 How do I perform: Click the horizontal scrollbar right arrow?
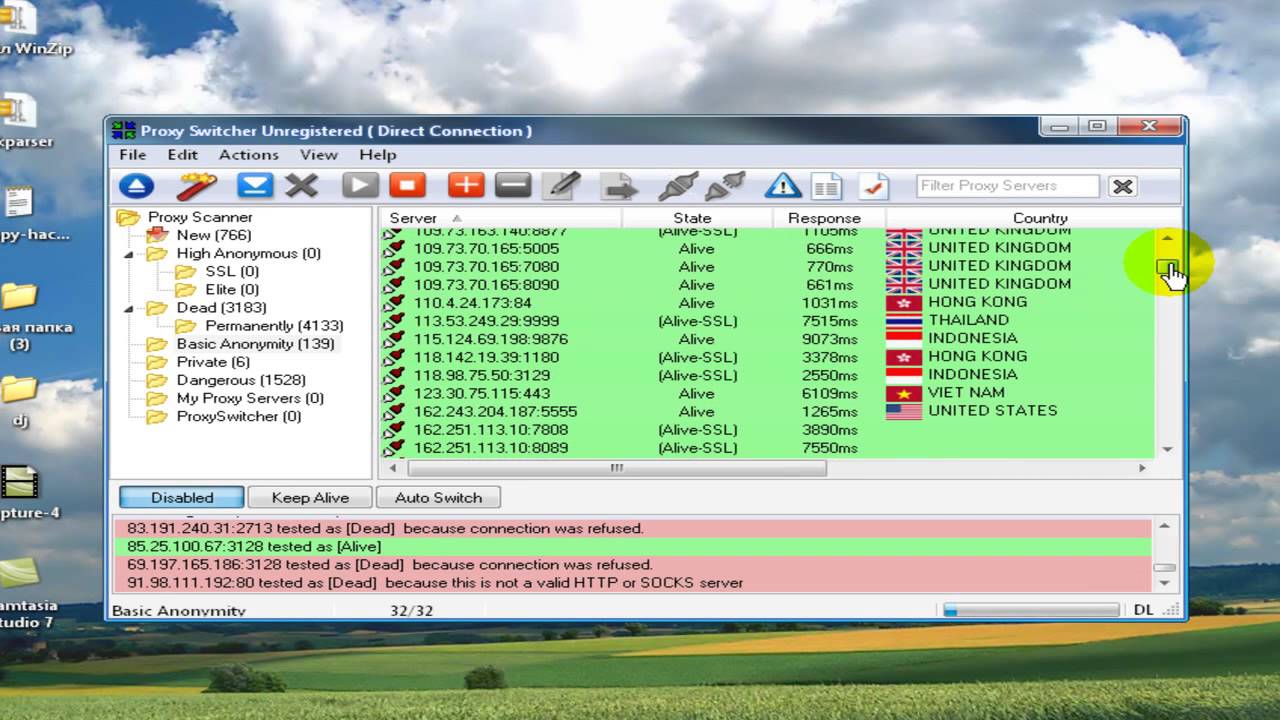(1142, 468)
